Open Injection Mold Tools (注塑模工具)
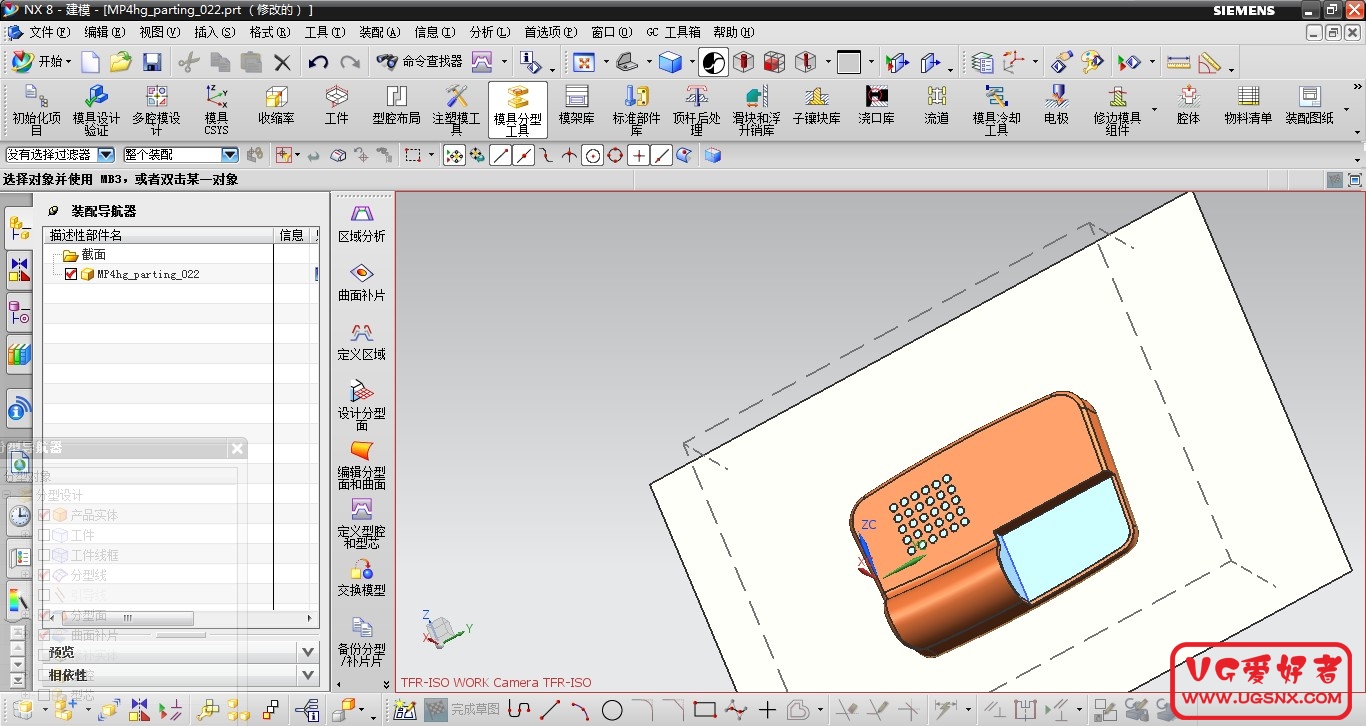 tap(456, 110)
